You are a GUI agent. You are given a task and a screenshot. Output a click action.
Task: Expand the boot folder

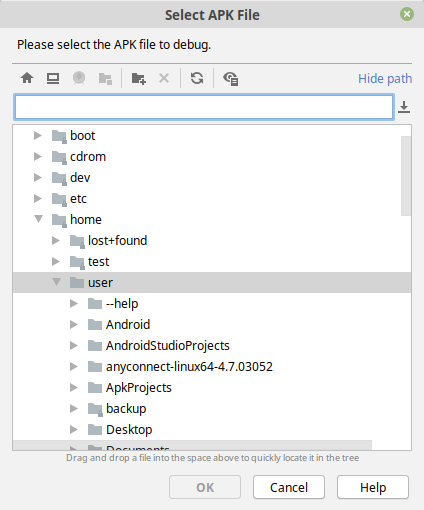[x=38, y=136]
